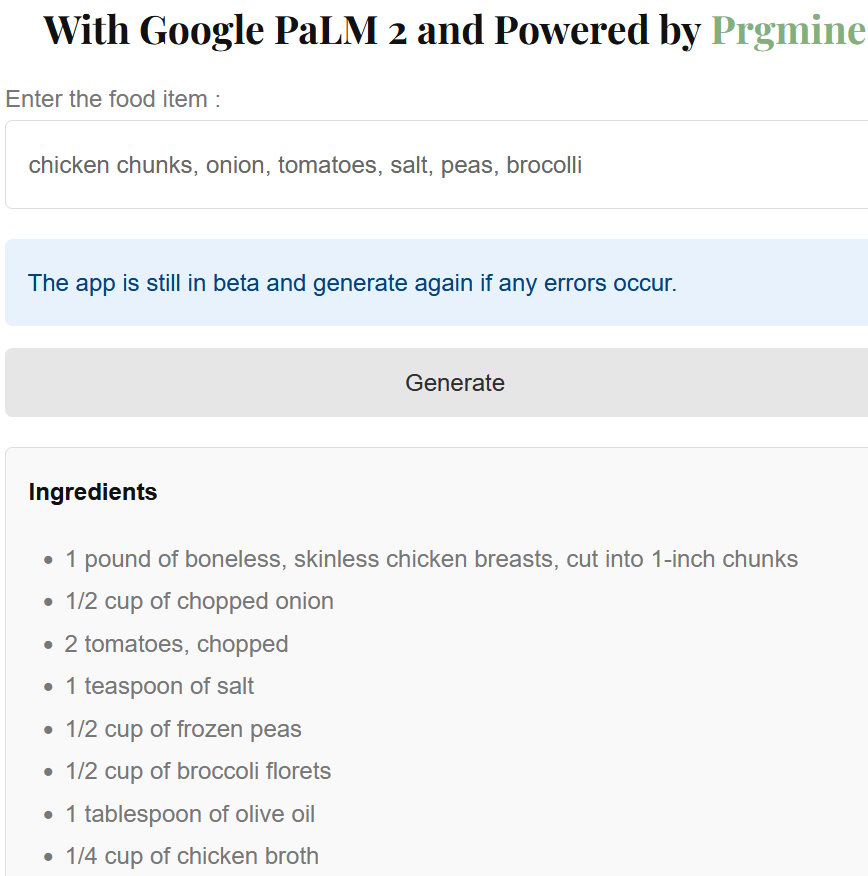Click the broccoli florets ingredient line
Screen dimensions: 868x876
pos(198,771)
